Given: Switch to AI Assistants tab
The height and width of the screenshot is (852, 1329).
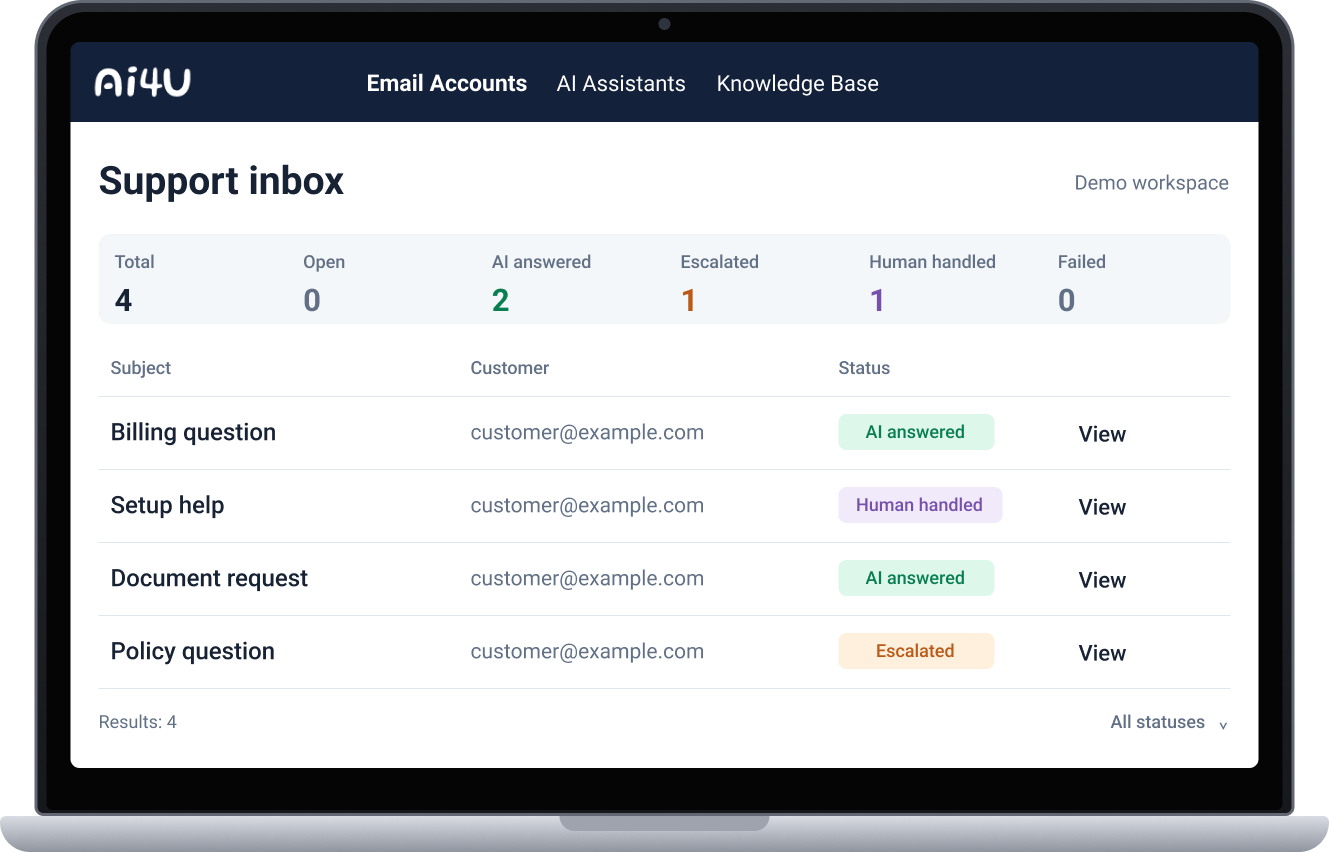Looking at the screenshot, I should point(621,84).
